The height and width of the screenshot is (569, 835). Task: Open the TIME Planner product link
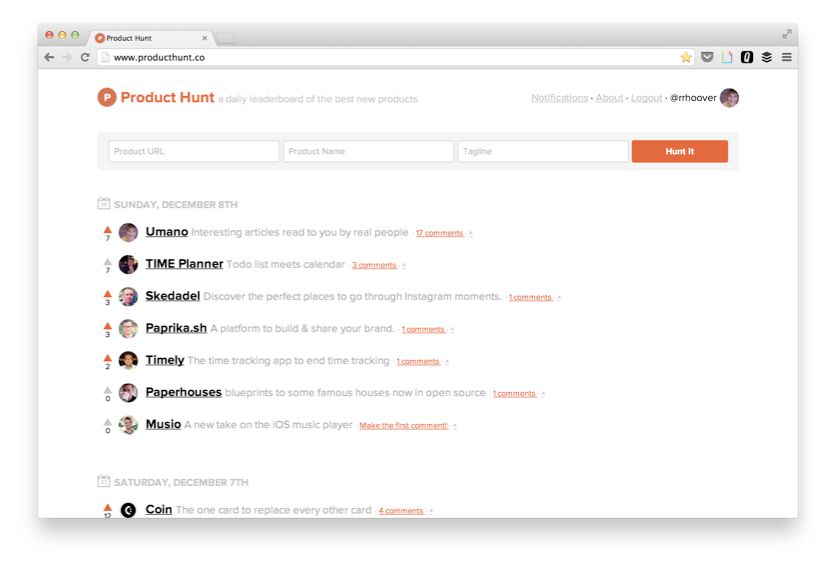point(184,264)
